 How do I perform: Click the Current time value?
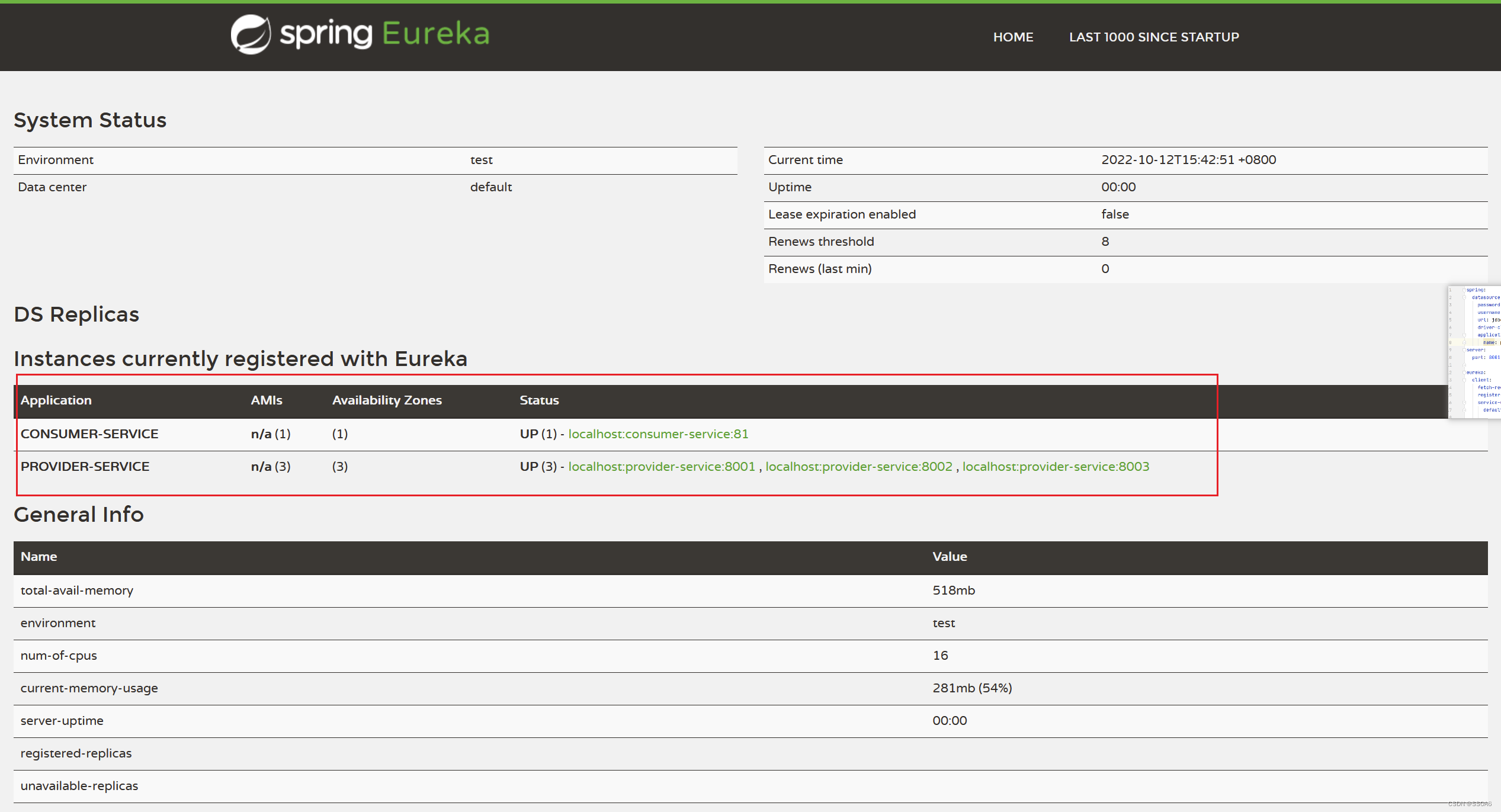1188,160
